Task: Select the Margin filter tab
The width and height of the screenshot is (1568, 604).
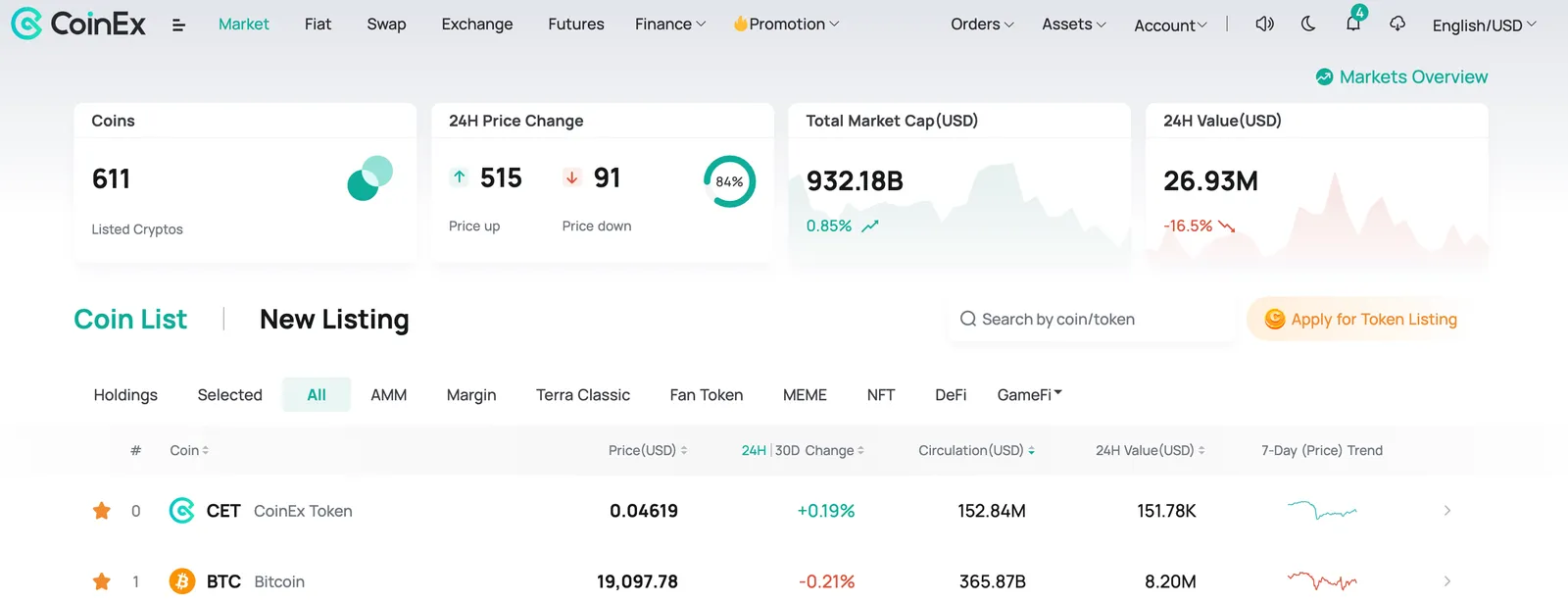Action: click(471, 395)
